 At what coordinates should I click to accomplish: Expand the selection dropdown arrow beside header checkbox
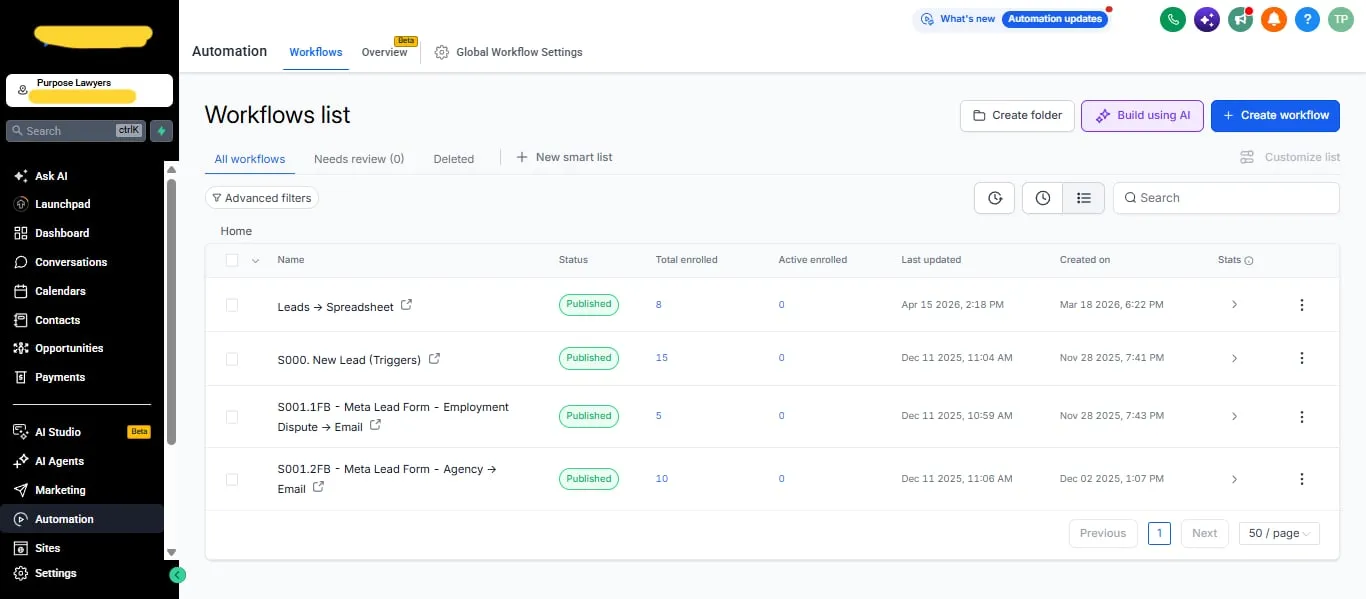pos(255,261)
